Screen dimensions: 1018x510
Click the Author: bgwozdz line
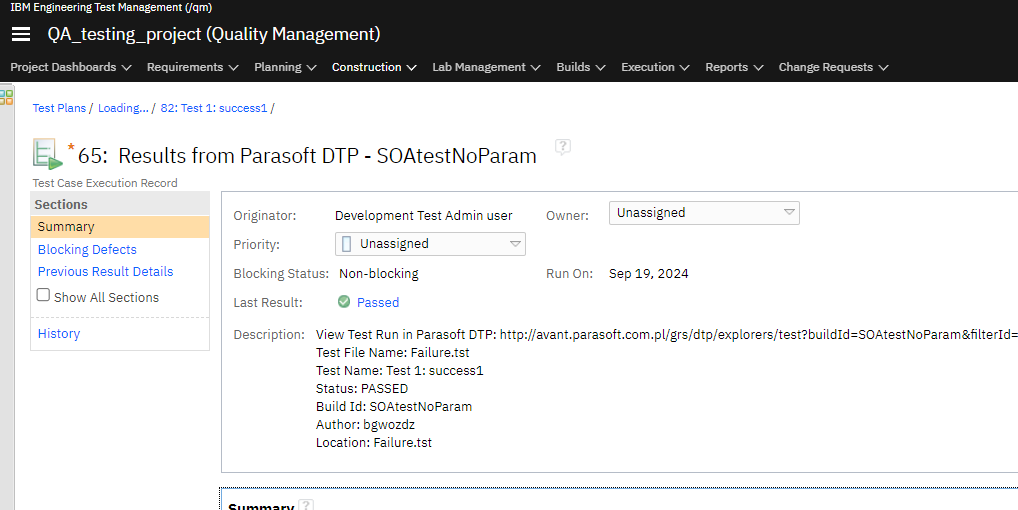pyautogui.click(x=366, y=424)
